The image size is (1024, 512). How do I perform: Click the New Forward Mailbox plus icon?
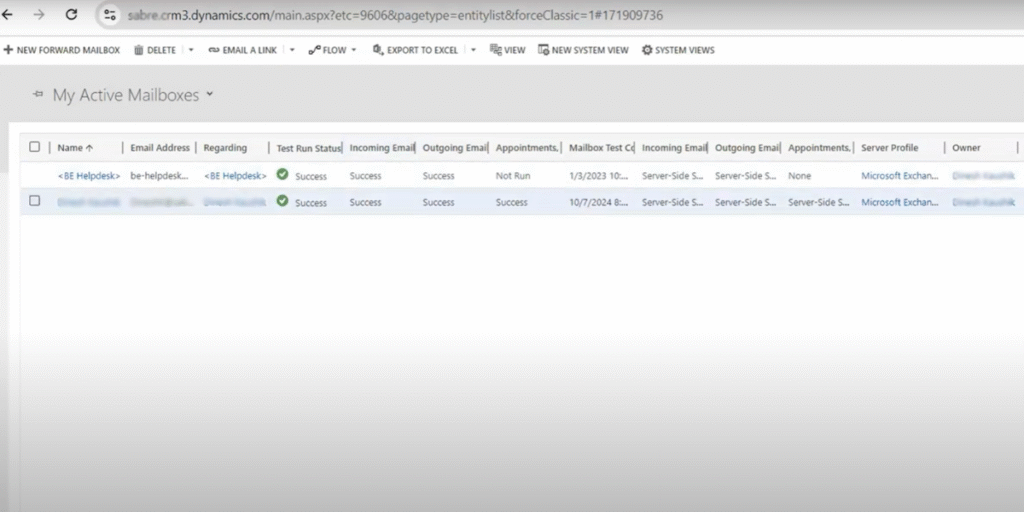pyautogui.click(x=8, y=50)
